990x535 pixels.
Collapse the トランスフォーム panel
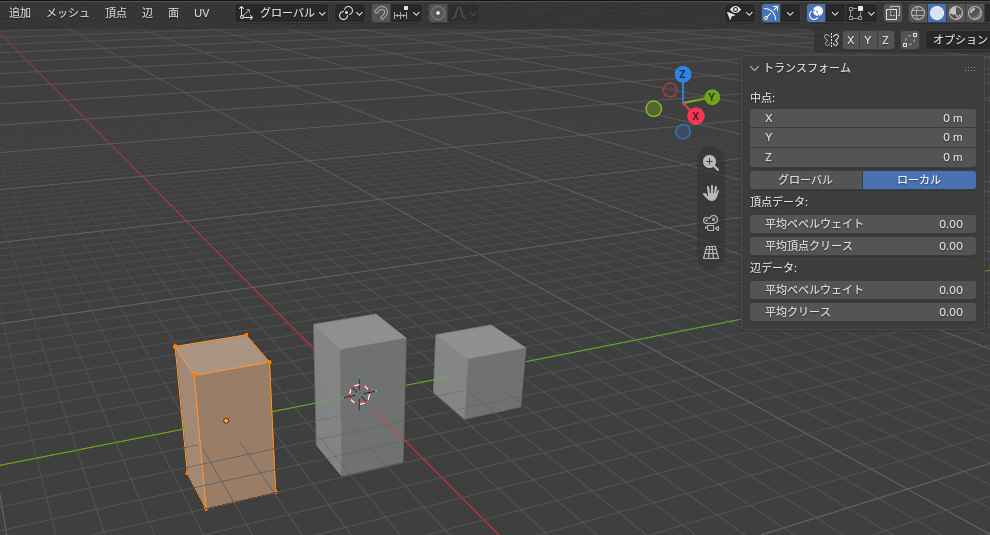[754, 68]
